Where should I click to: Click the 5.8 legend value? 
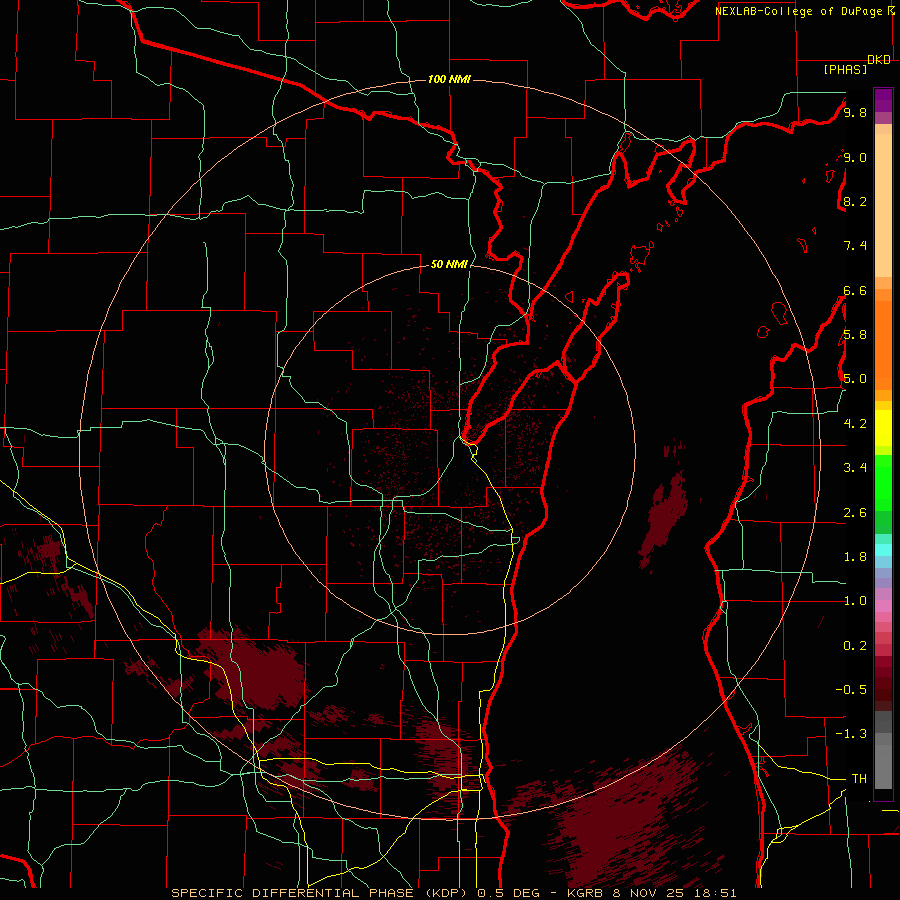[x=855, y=335]
